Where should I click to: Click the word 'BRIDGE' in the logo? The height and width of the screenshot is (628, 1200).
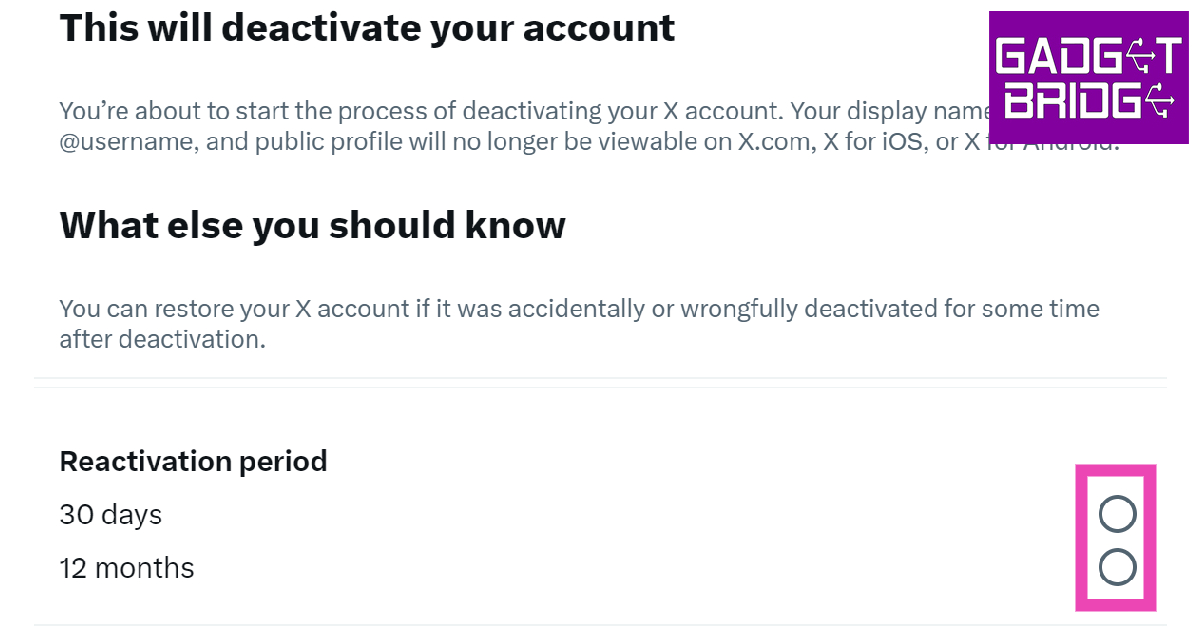tap(1075, 102)
